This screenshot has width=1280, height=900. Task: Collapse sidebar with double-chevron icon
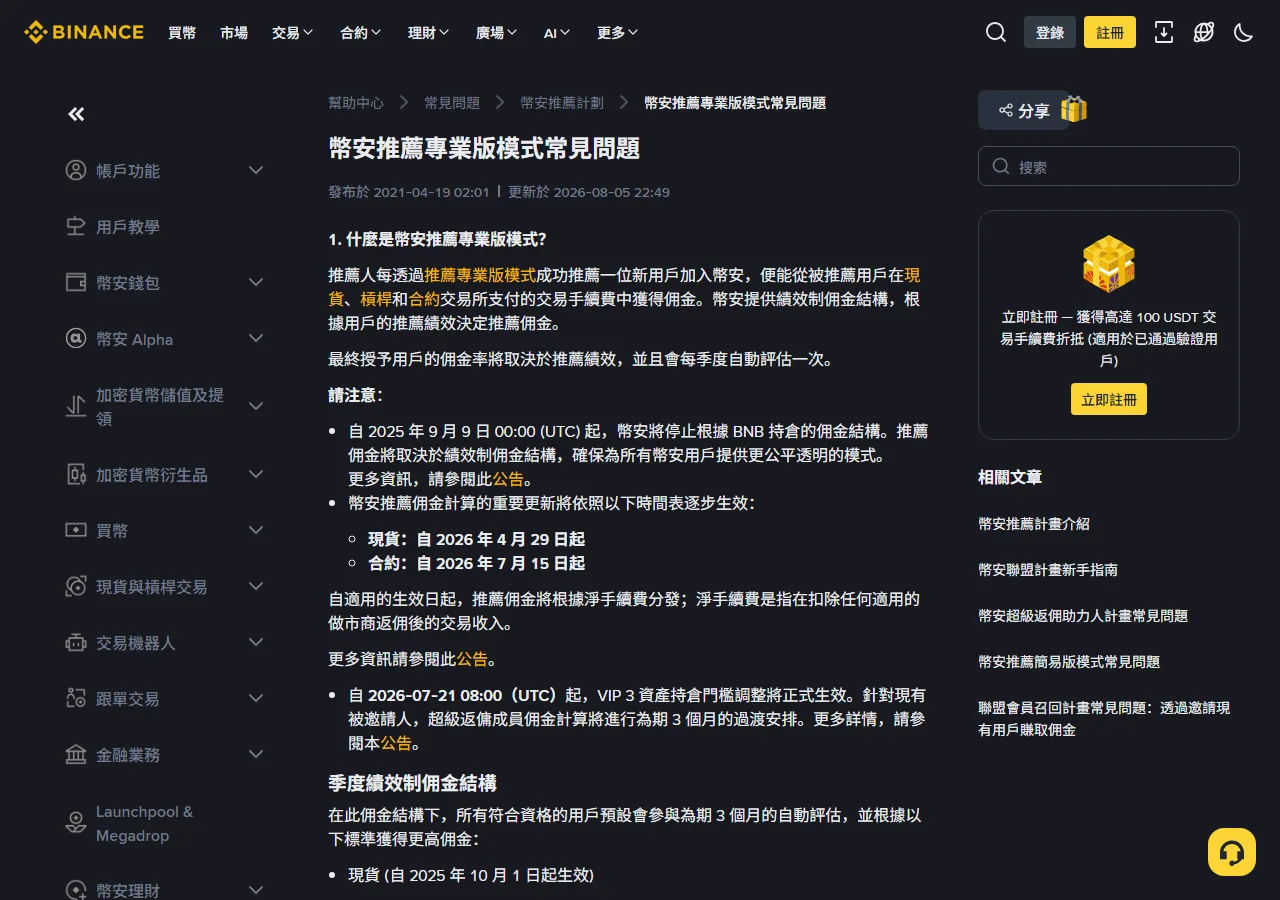tap(76, 114)
